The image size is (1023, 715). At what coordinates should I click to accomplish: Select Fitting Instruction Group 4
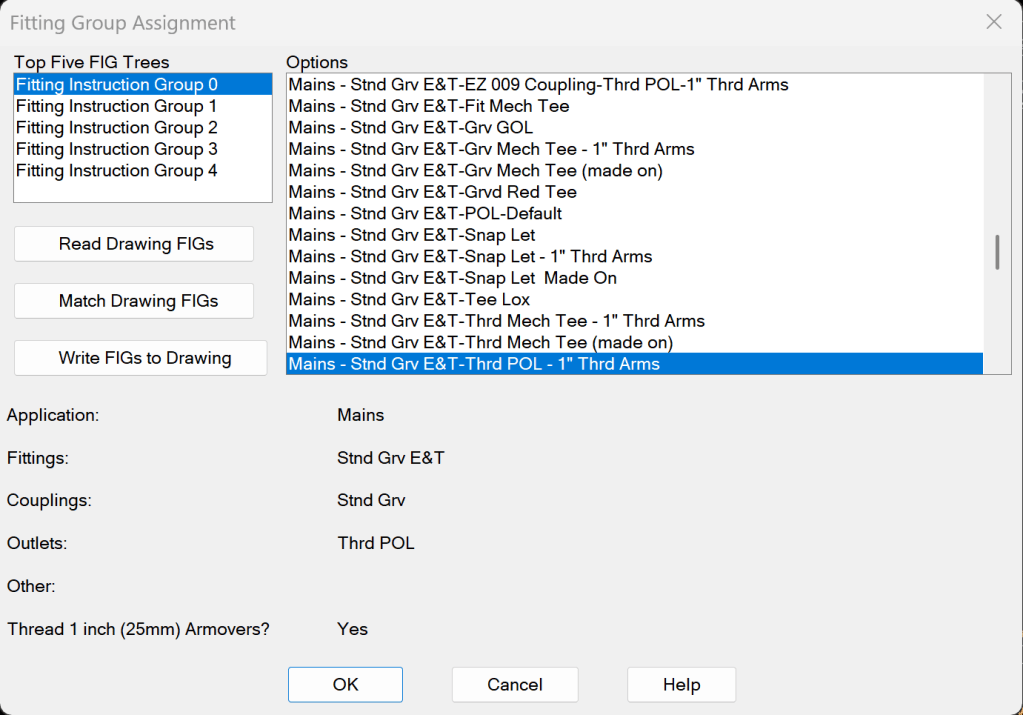[143, 170]
